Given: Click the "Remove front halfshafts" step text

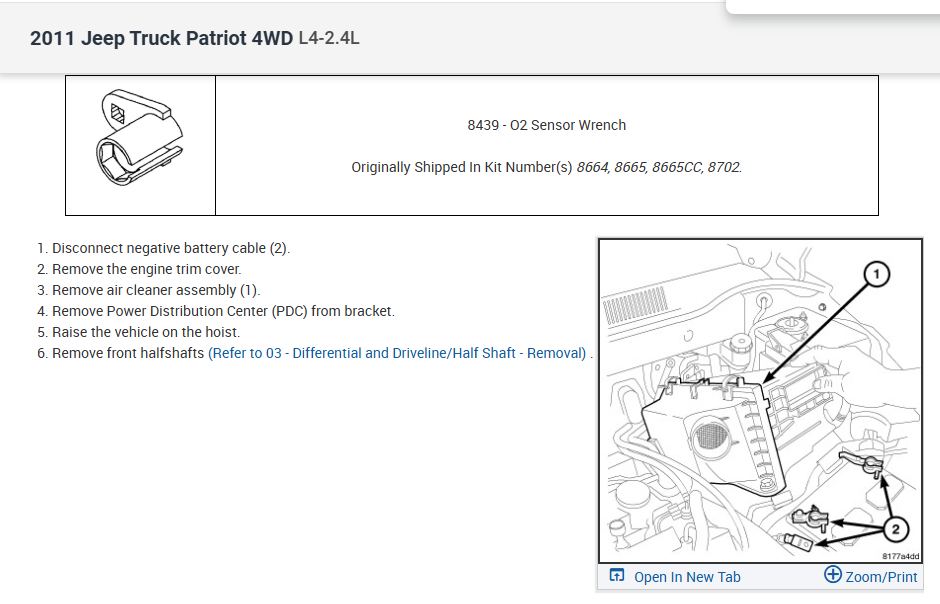Looking at the screenshot, I should point(128,353).
